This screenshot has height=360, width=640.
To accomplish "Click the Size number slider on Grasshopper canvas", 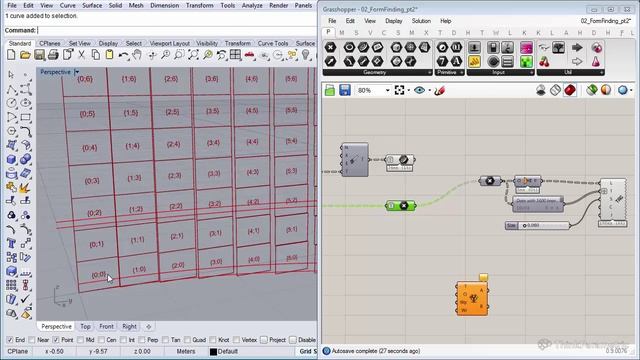I will [537, 225].
